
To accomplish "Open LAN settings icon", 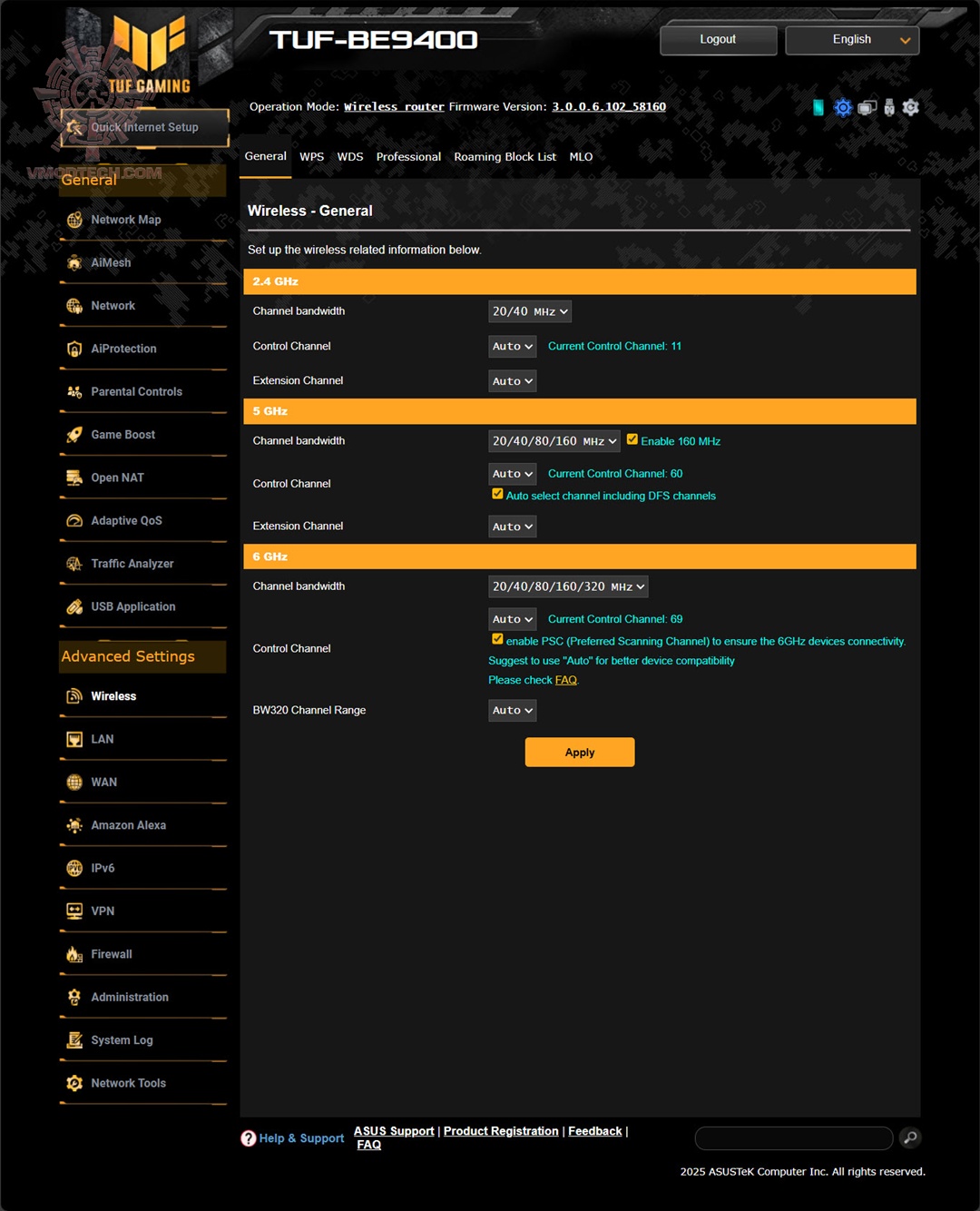I will (74, 739).
